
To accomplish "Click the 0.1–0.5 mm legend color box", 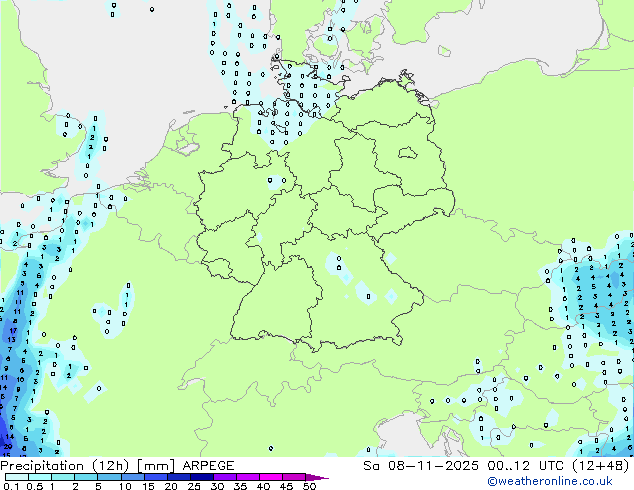I will [x=17, y=477].
